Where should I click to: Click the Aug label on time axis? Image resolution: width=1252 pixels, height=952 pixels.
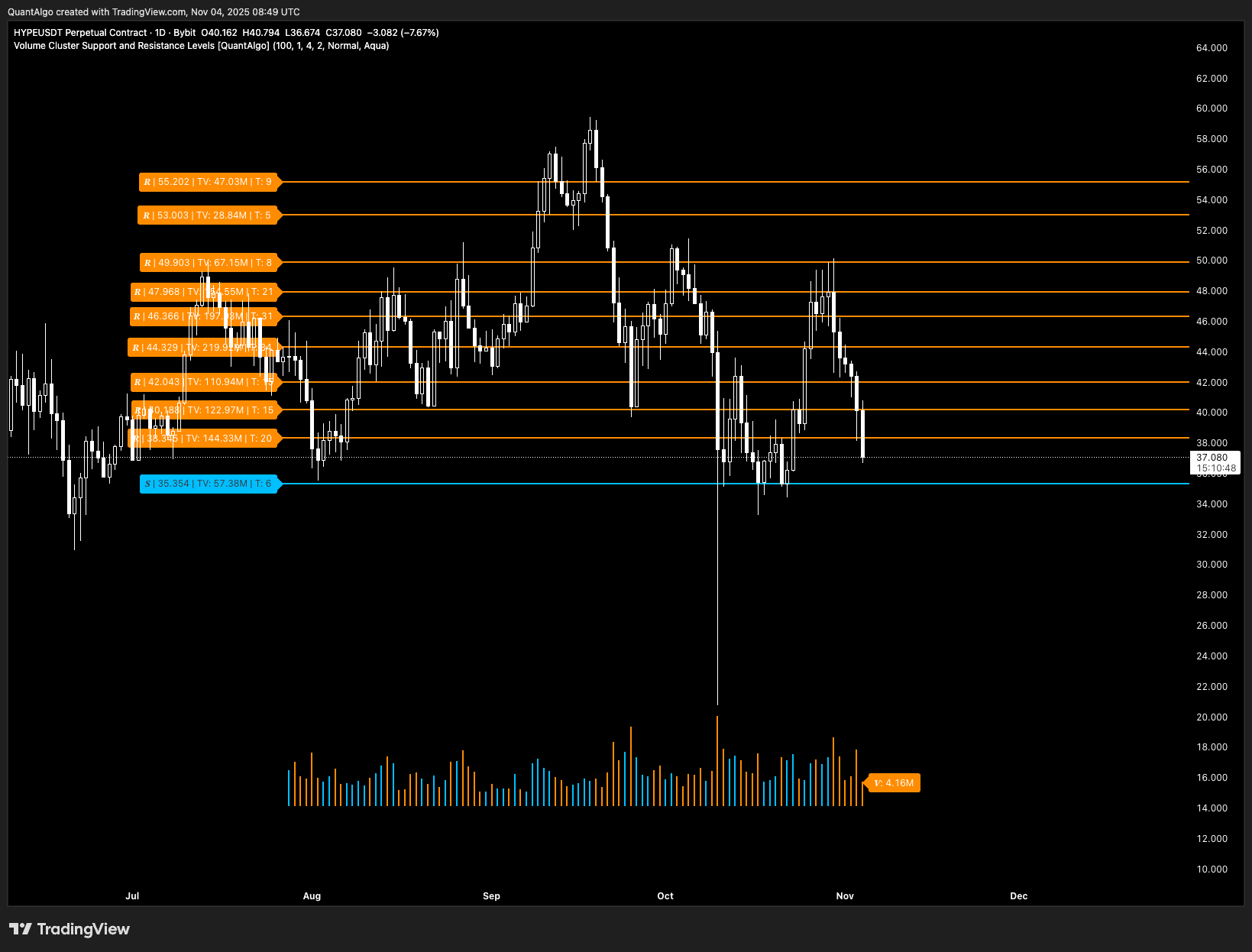pyautogui.click(x=312, y=896)
